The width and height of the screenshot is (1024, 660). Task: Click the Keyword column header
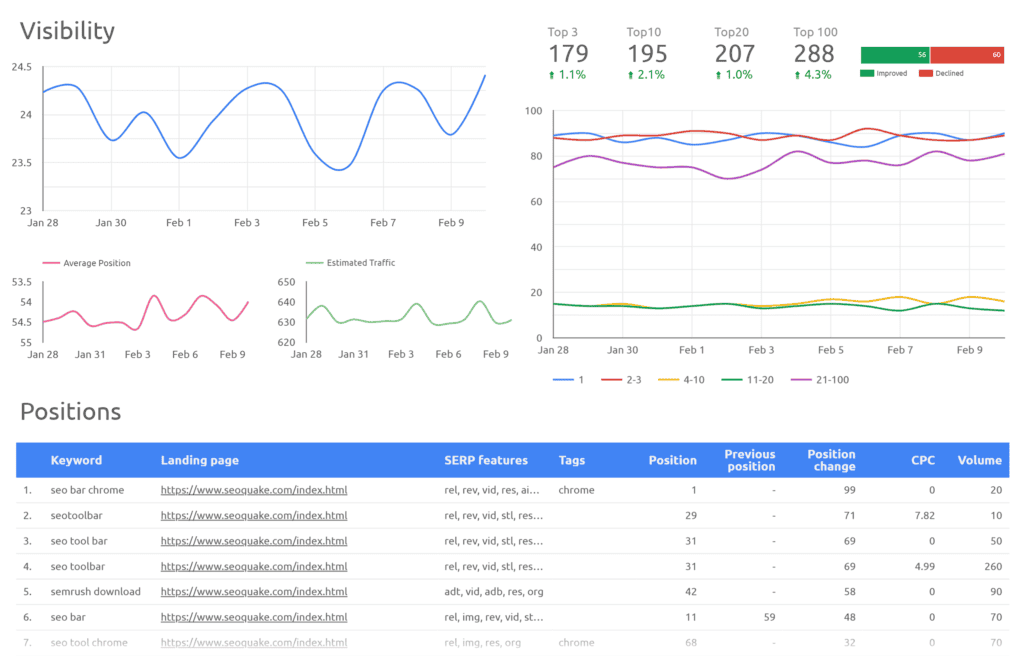77,460
